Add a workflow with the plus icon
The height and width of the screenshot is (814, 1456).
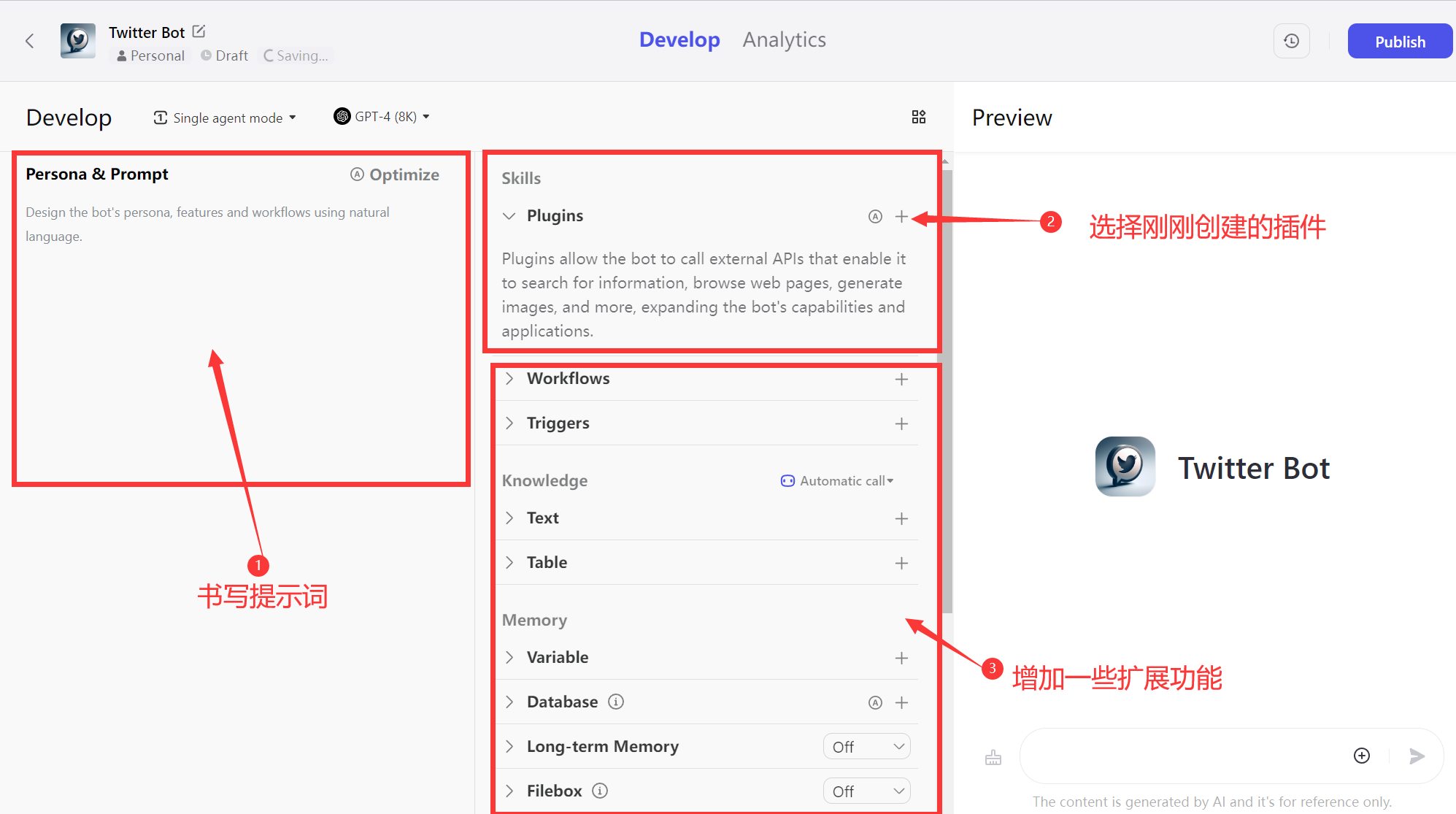(x=901, y=379)
